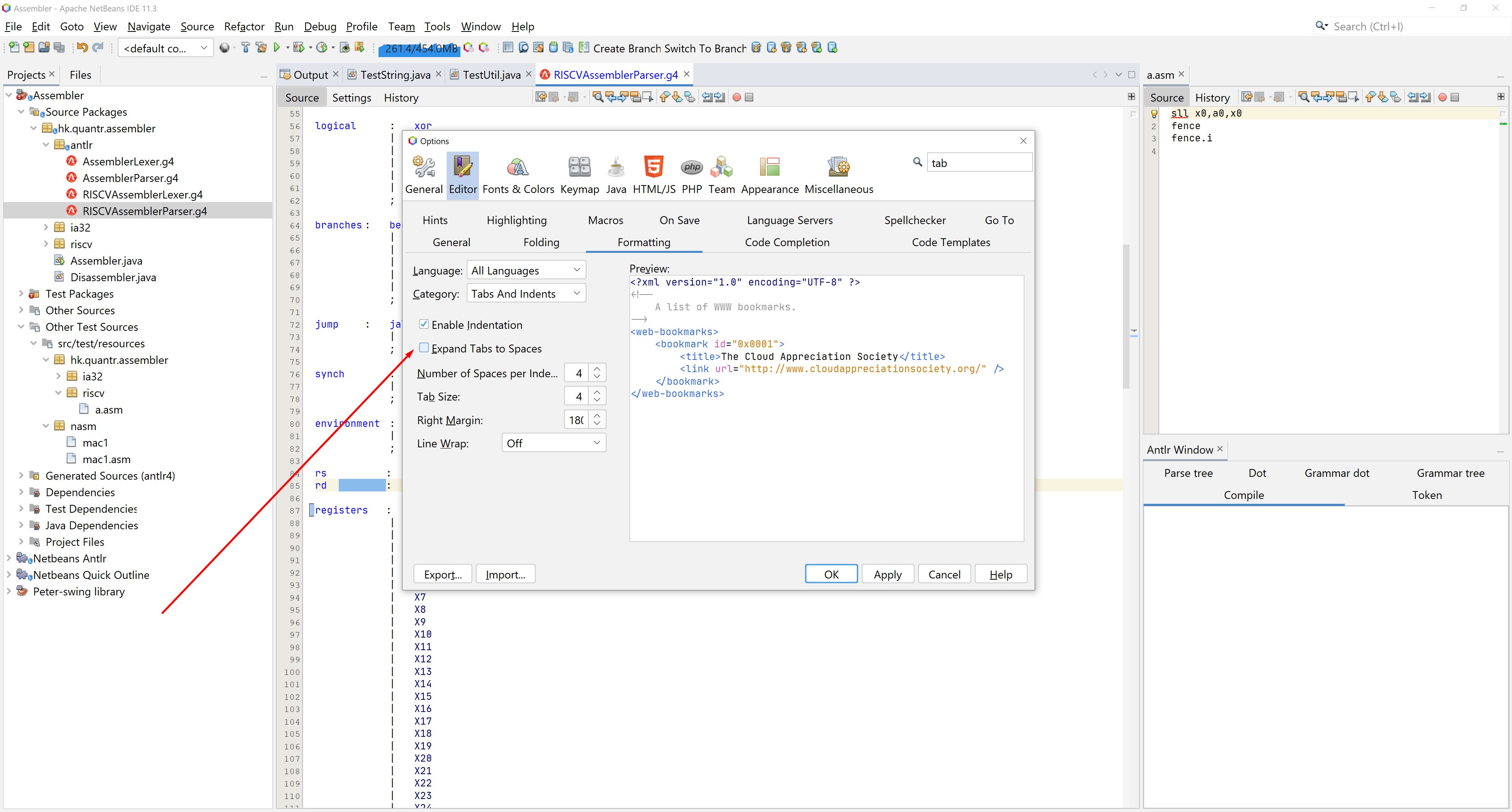Viewport: 1512px width, 812px height.
Task: Click the lightbulb hint icon in a.asm
Action: [1153, 113]
